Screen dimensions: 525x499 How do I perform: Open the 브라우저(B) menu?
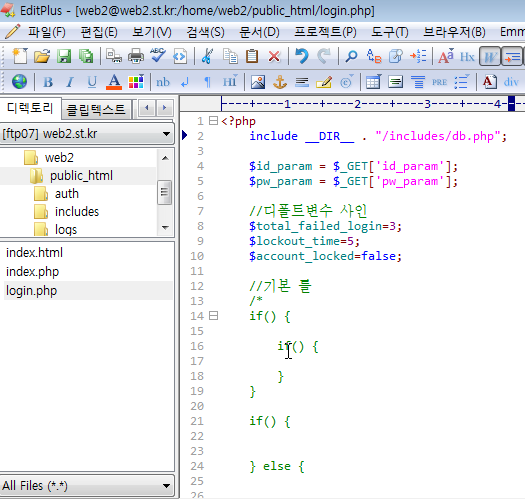pos(454,32)
